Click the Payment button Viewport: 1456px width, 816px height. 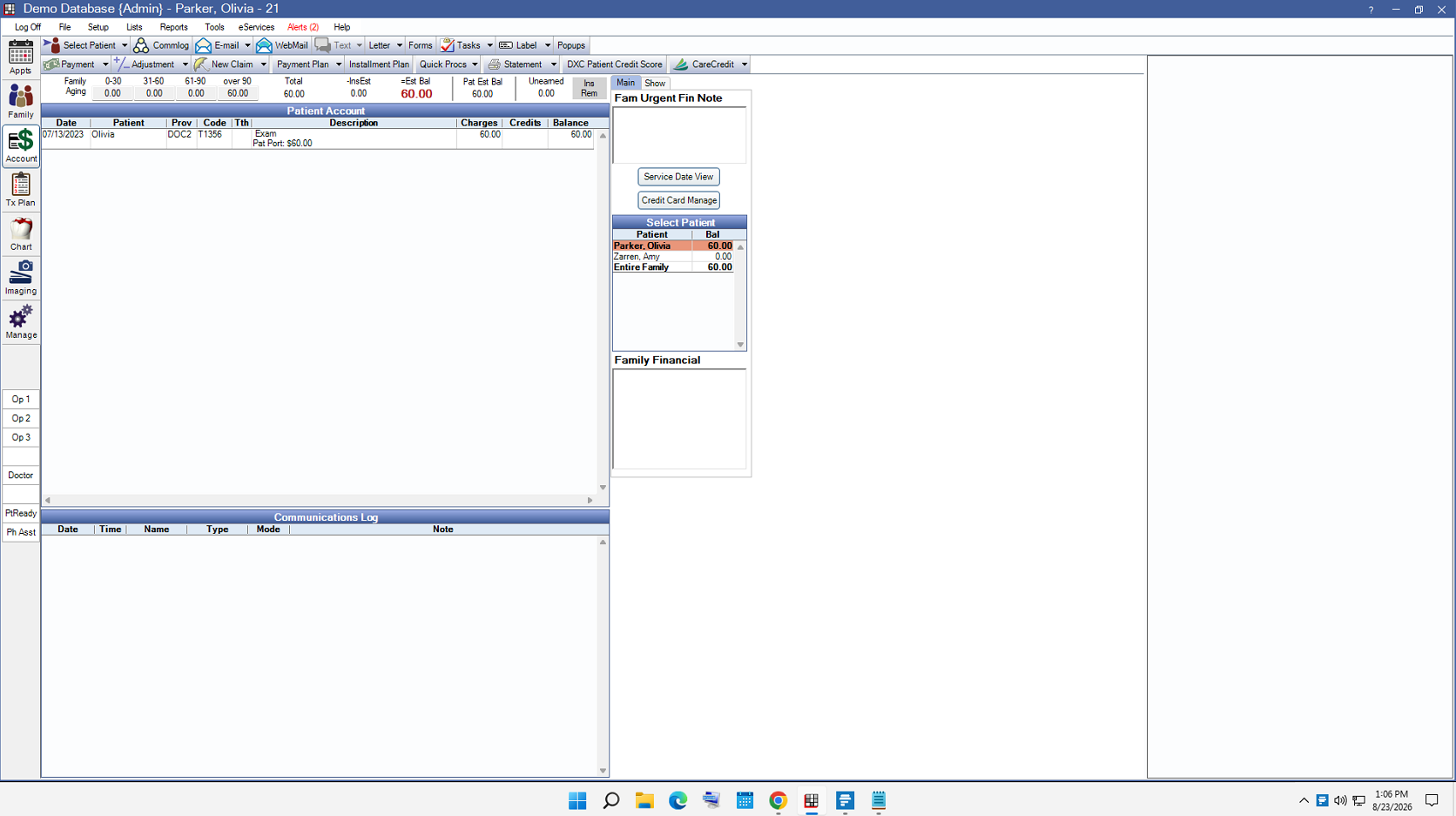[70, 64]
